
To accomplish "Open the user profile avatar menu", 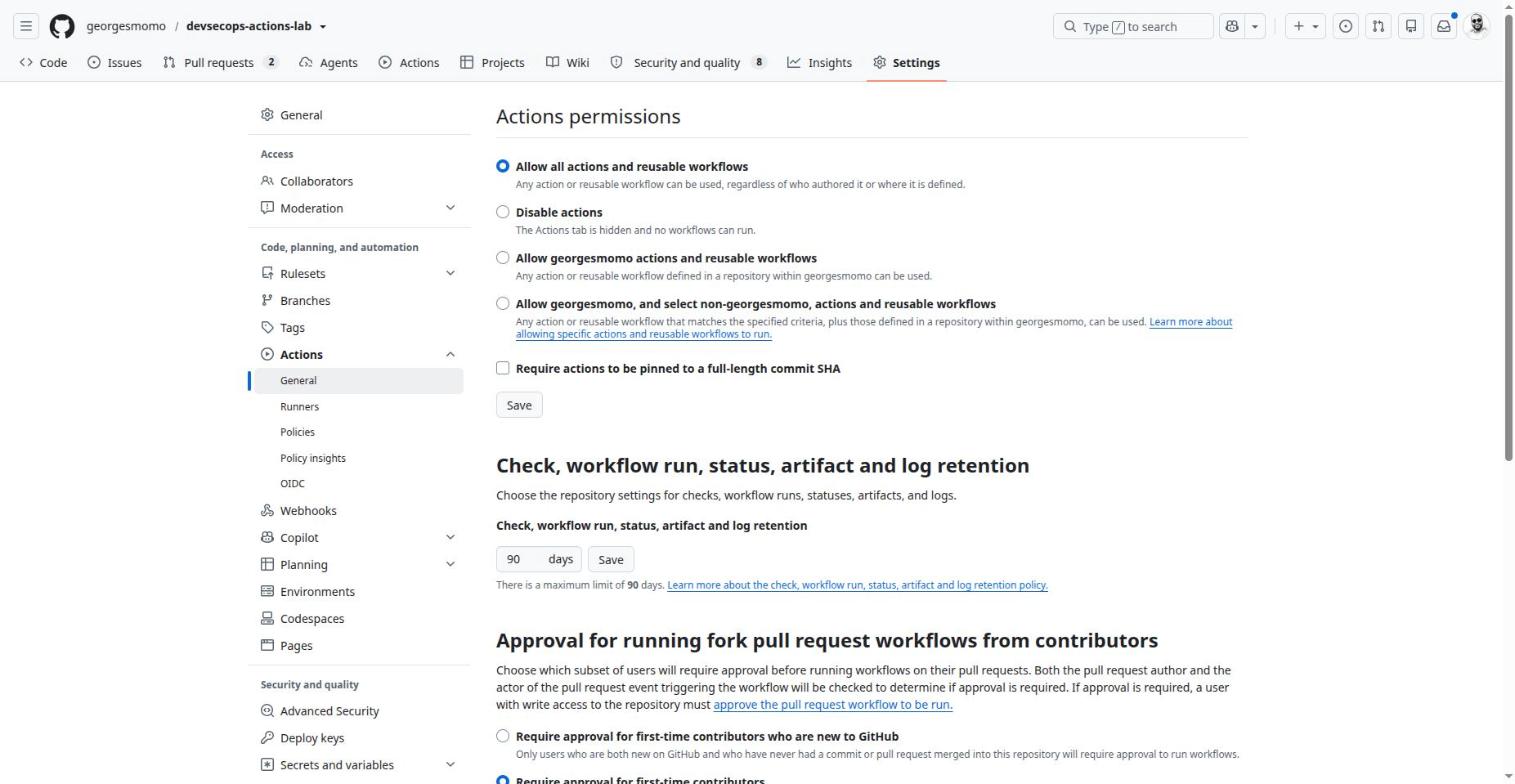I will 1477,26.
